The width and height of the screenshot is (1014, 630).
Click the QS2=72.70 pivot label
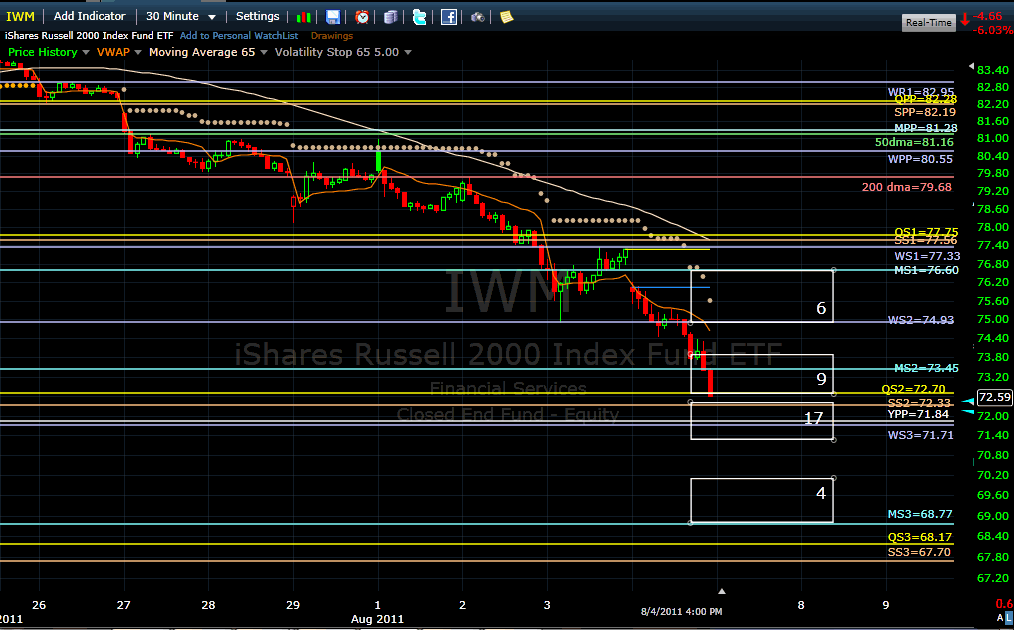913,389
